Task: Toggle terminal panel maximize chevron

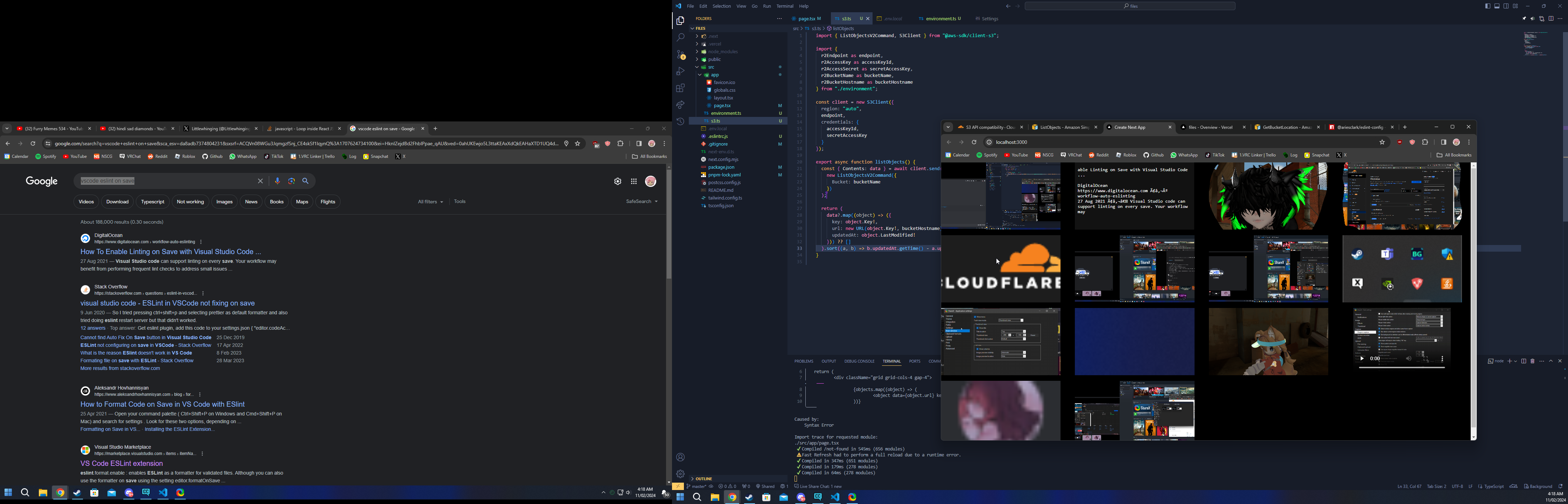Action: (x=1551, y=362)
